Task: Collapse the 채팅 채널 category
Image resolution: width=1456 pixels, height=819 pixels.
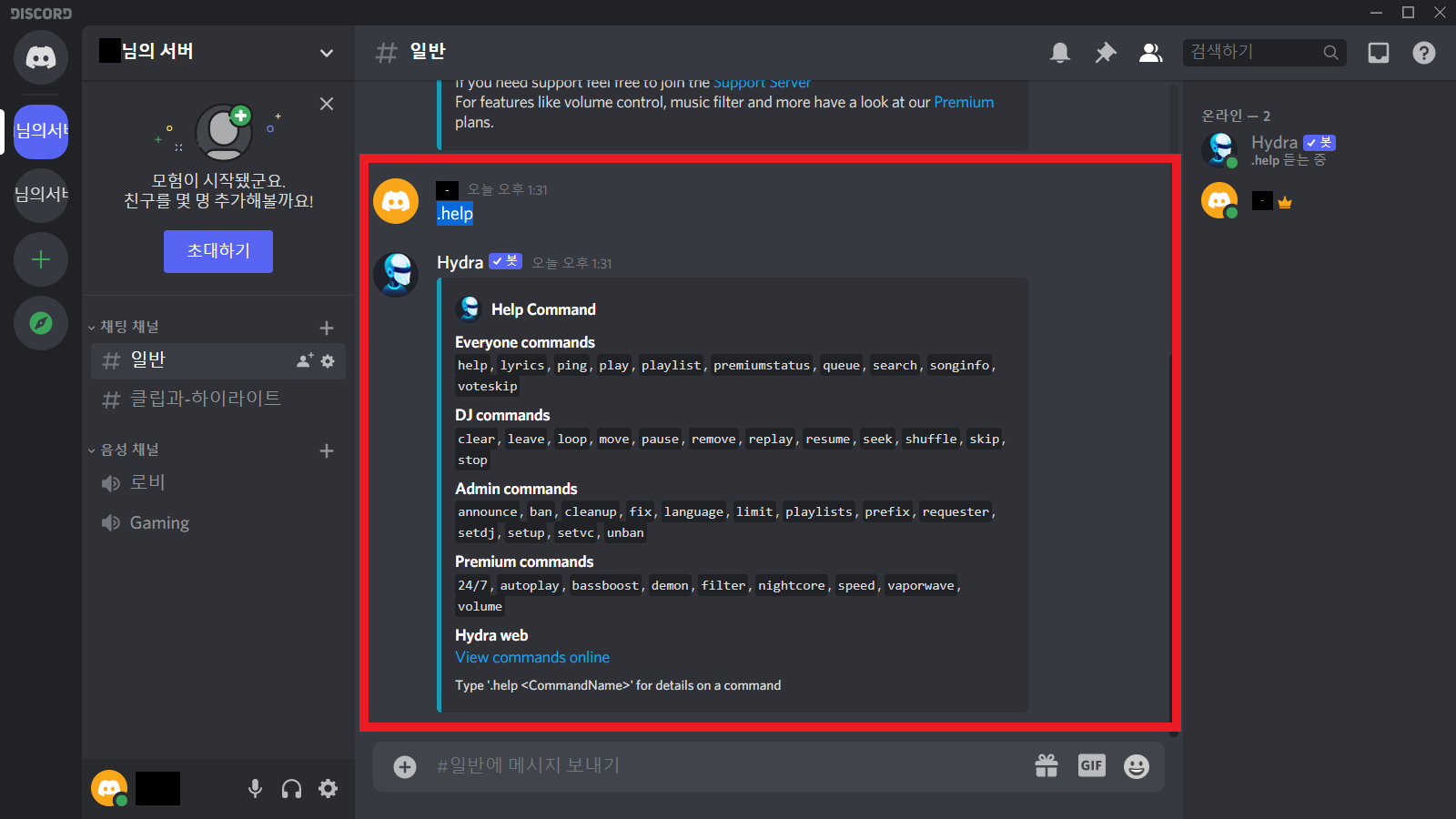Action: 124,327
